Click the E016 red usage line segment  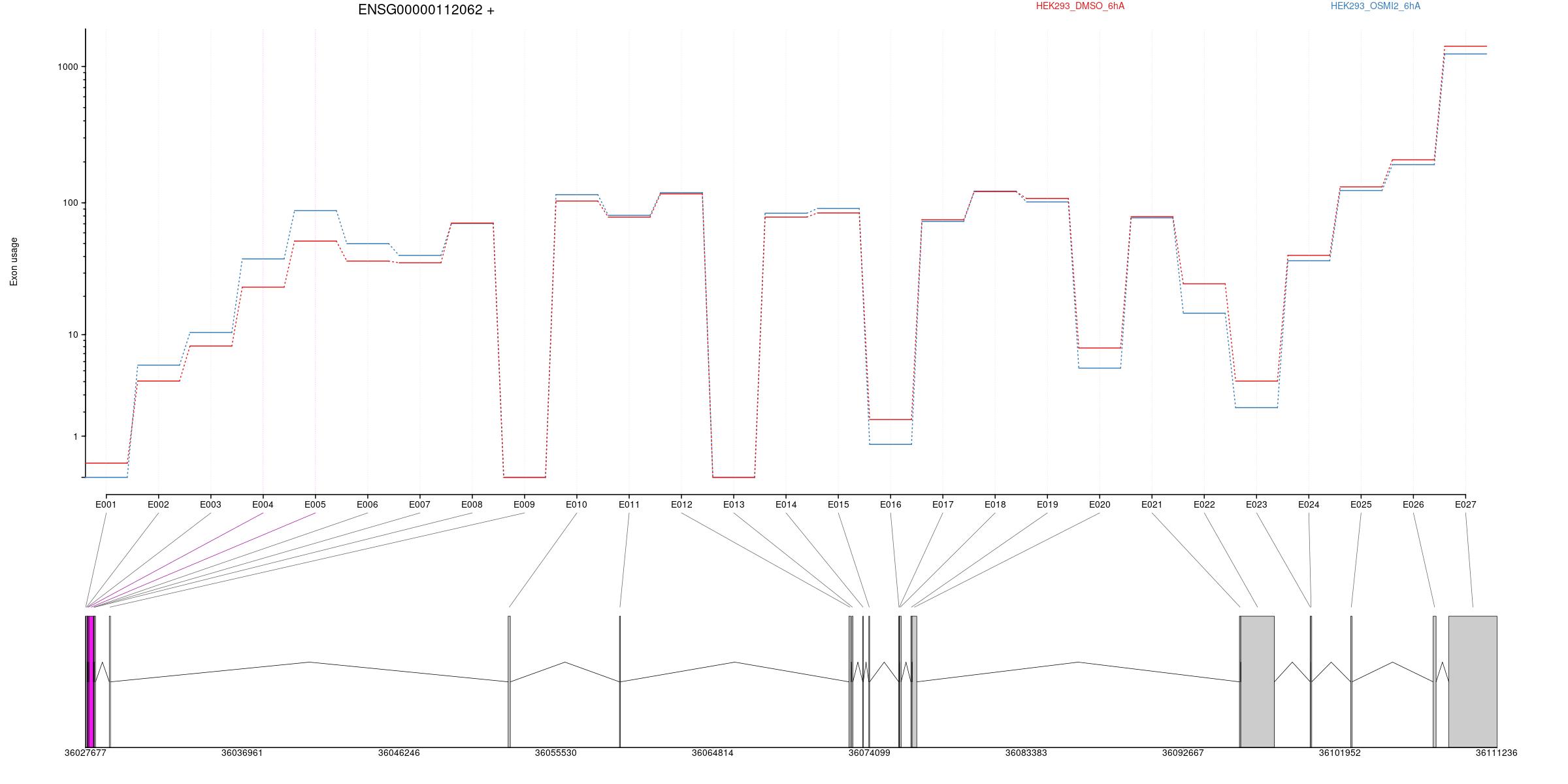pos(890,419)
